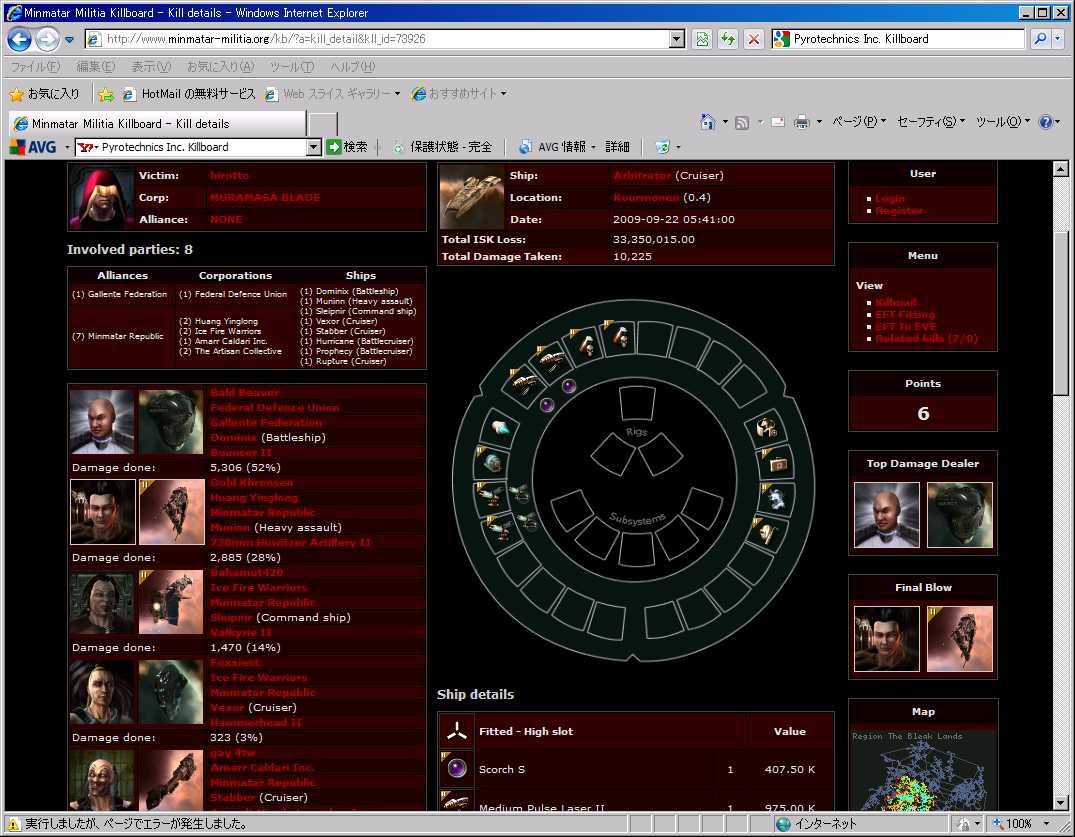The width and height of the screenshot is (1075, 837).
Task: Click the vertical scrollbar down arrow
Action: [x=1060, y=803]
